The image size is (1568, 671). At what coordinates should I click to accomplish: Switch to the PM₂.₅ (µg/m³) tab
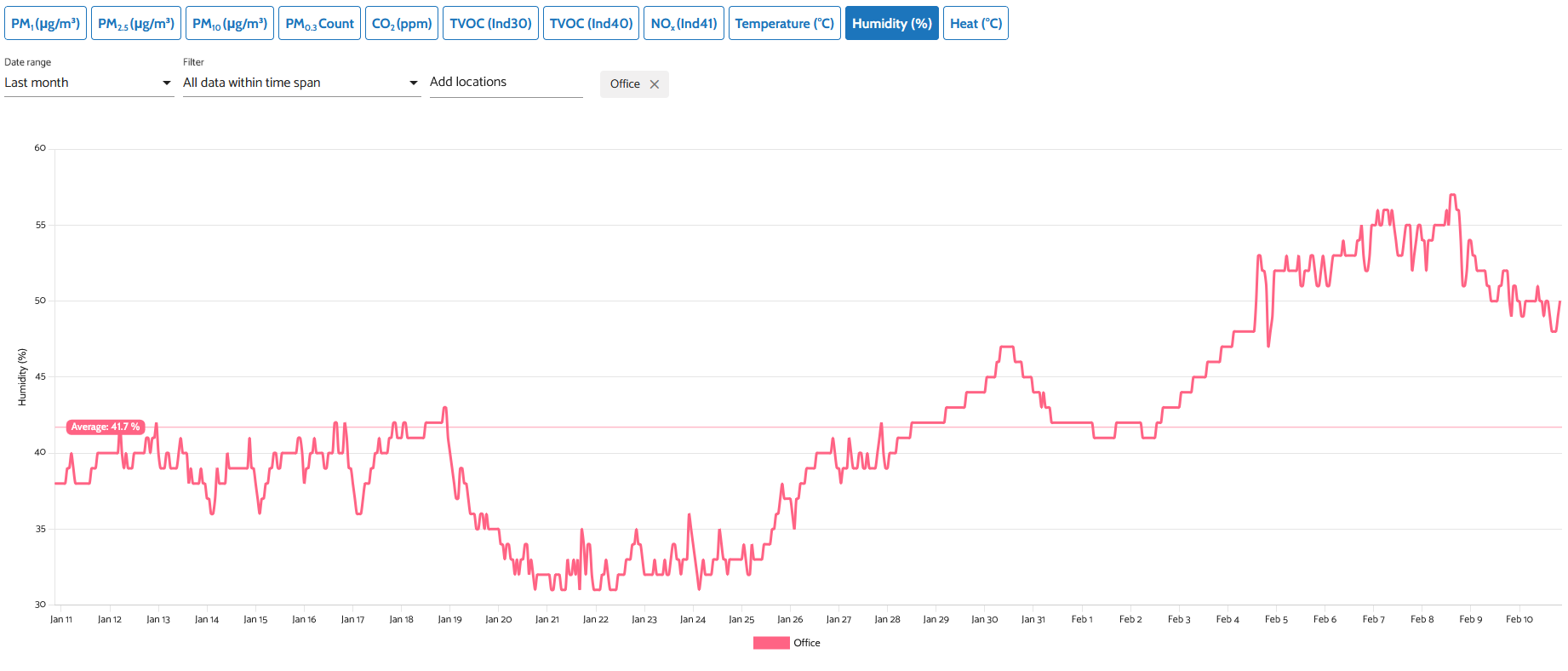coord(136,24)
